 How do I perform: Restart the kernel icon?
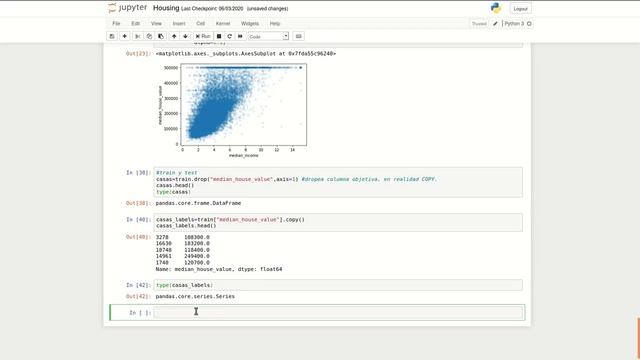click(x=229, y=36)
